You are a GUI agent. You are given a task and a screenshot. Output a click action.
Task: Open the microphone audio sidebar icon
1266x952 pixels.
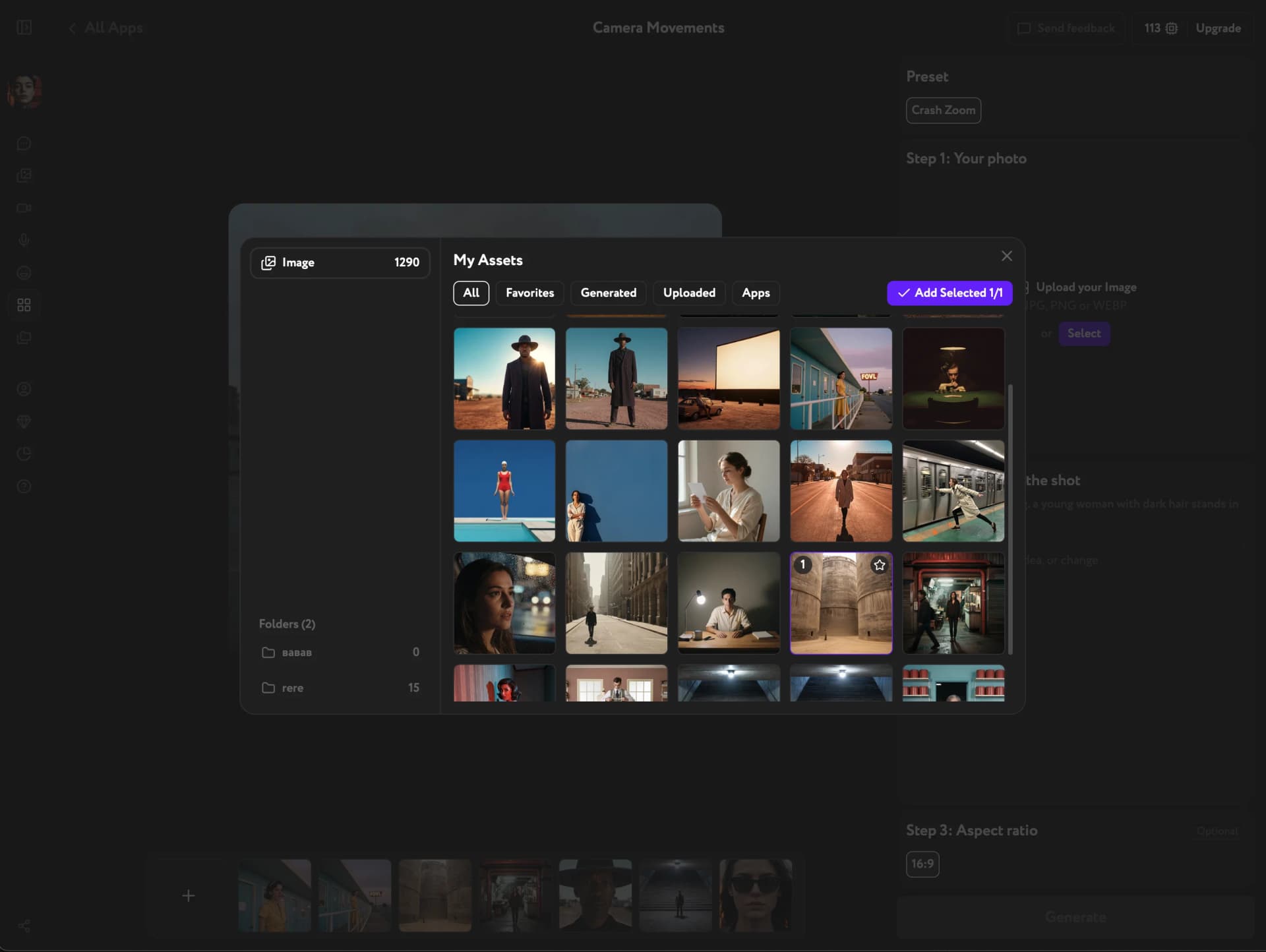24,240
